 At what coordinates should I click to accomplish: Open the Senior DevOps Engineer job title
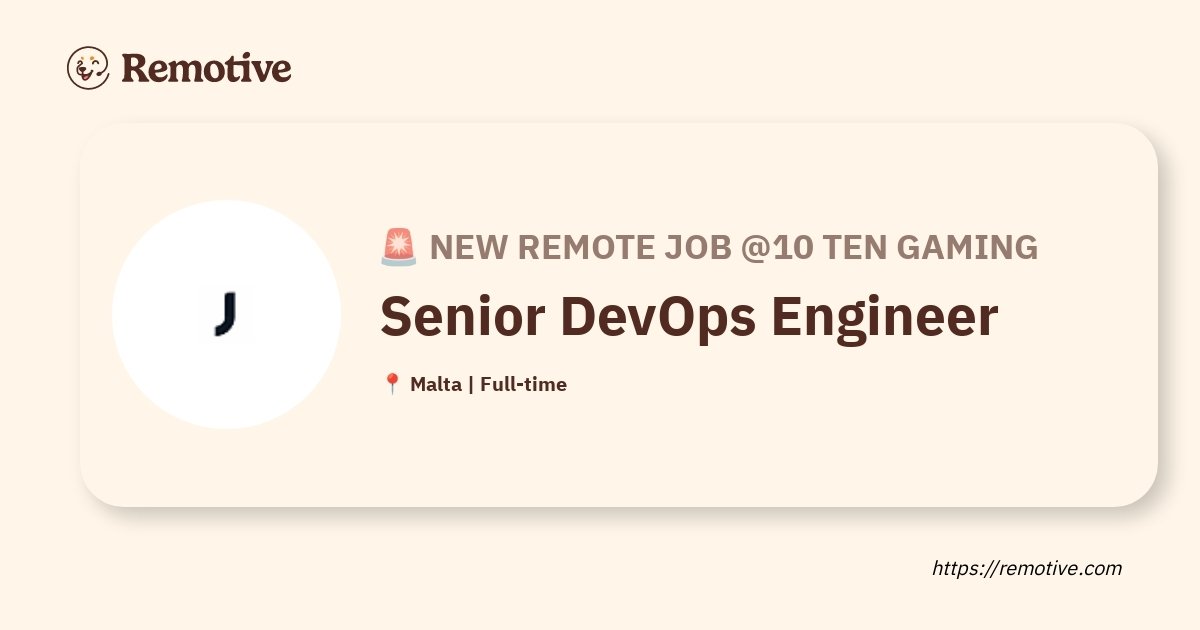[x=689, y=318]
